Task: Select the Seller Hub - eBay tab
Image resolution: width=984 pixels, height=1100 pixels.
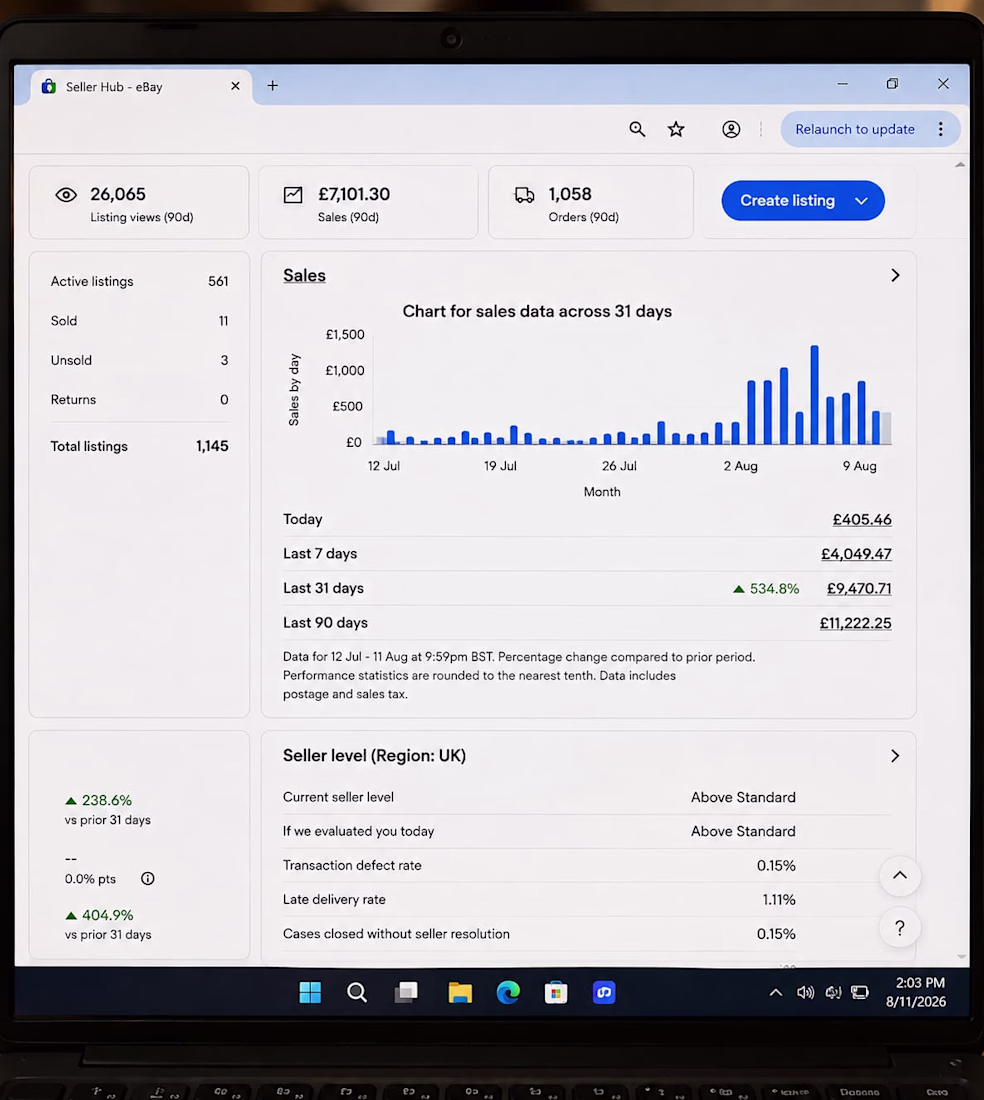Action: [140, 86]
